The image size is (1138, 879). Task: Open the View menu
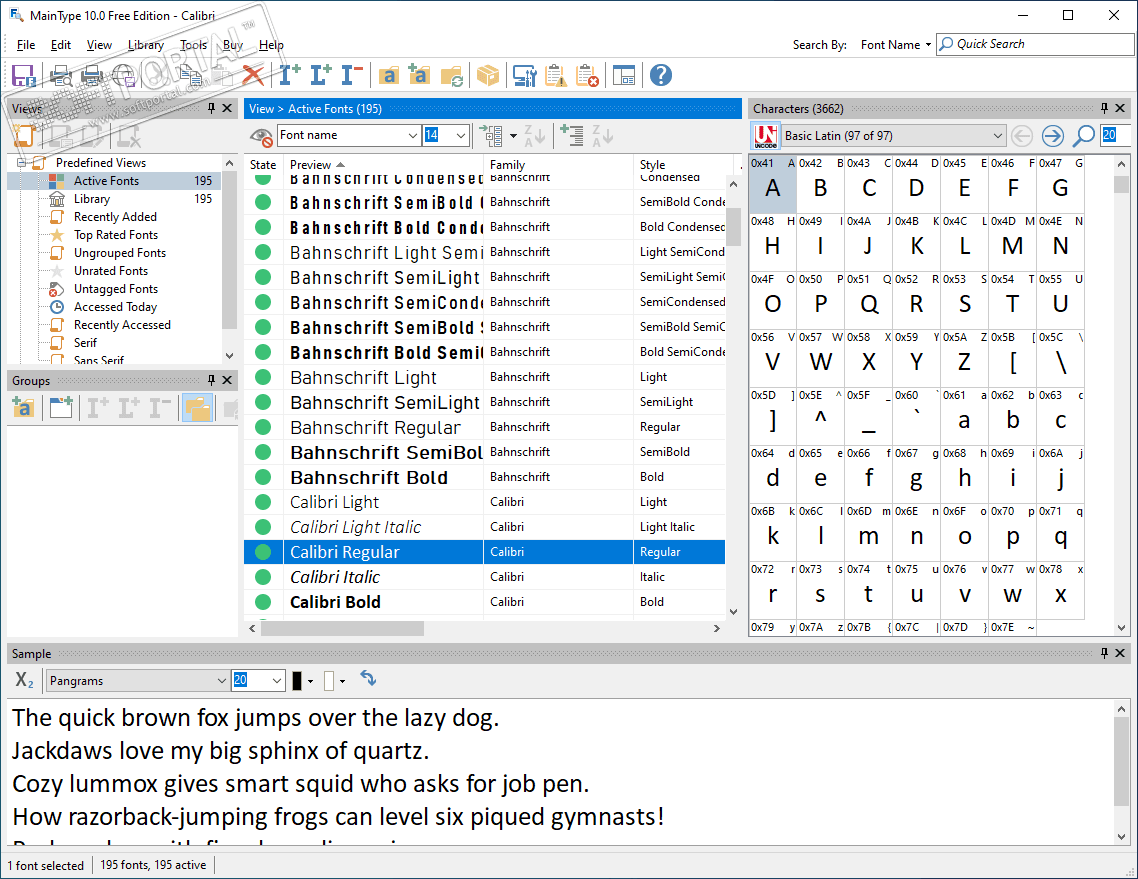[99, 45]
